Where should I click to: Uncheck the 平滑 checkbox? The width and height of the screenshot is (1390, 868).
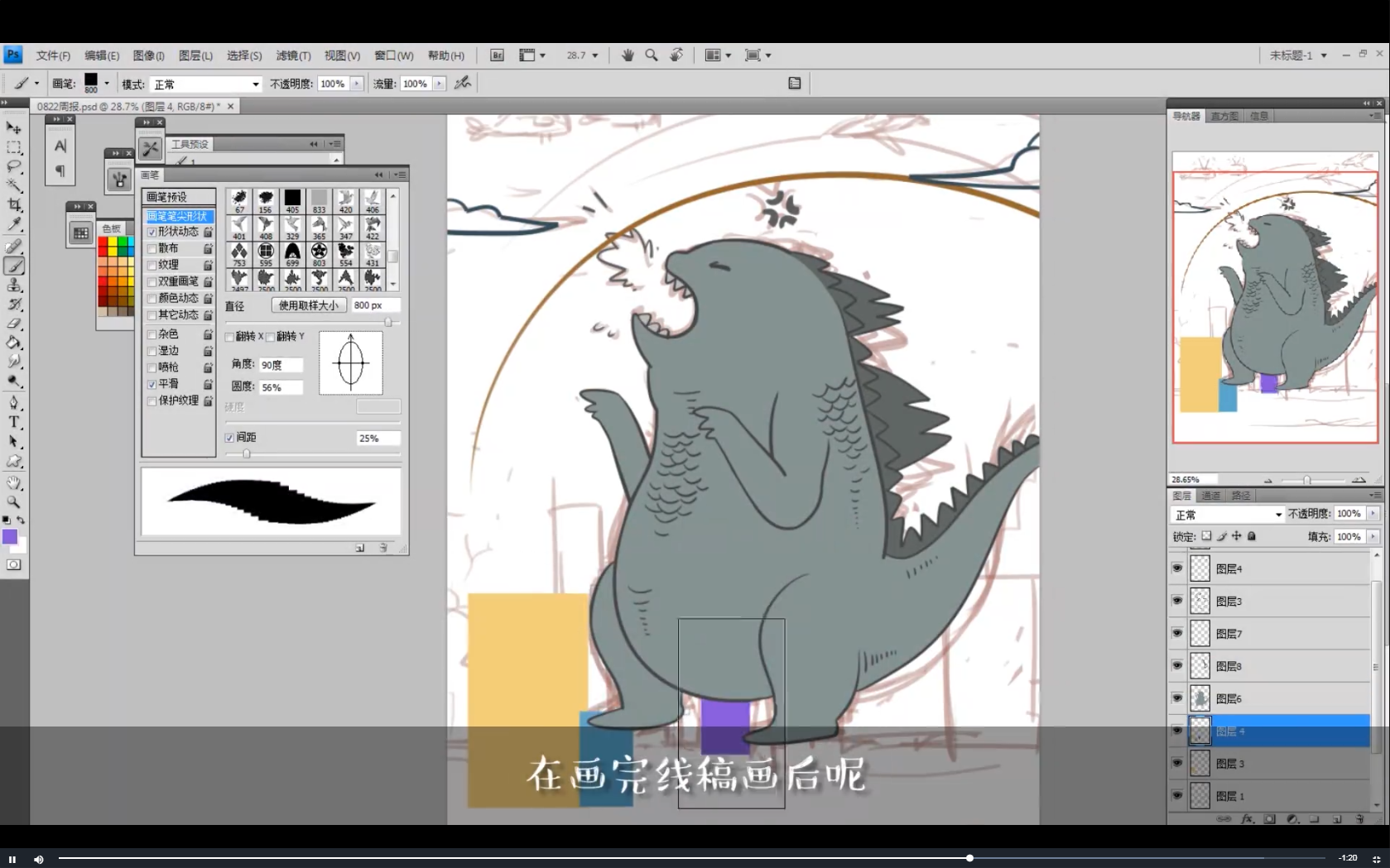click(152, 385)
